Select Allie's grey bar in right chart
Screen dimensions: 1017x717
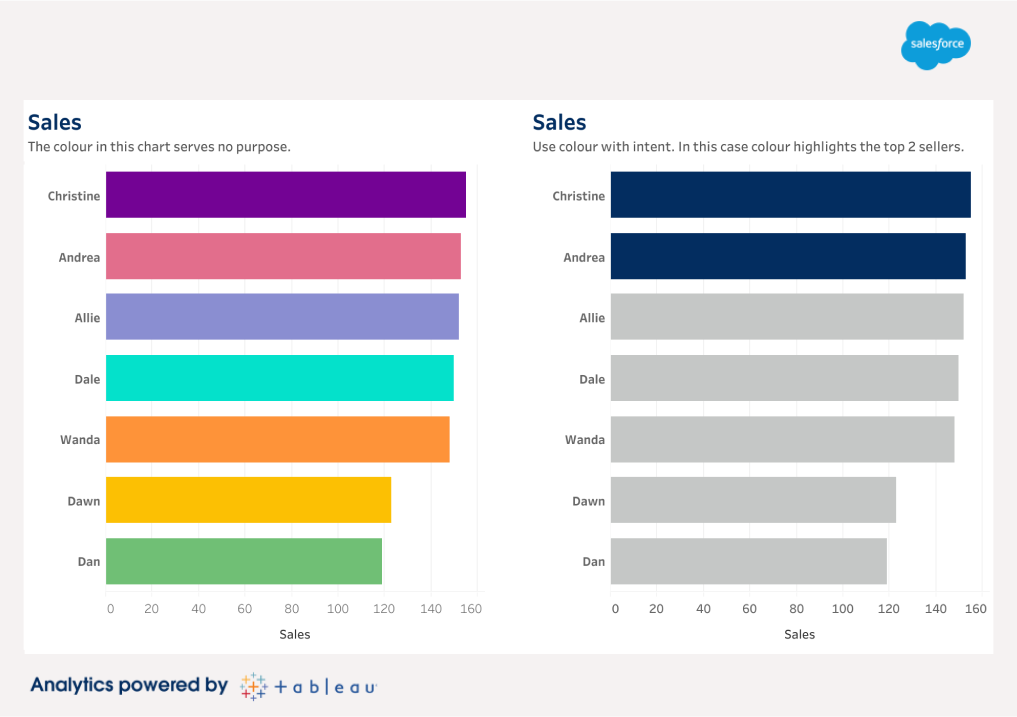click(x=787, y=317)
